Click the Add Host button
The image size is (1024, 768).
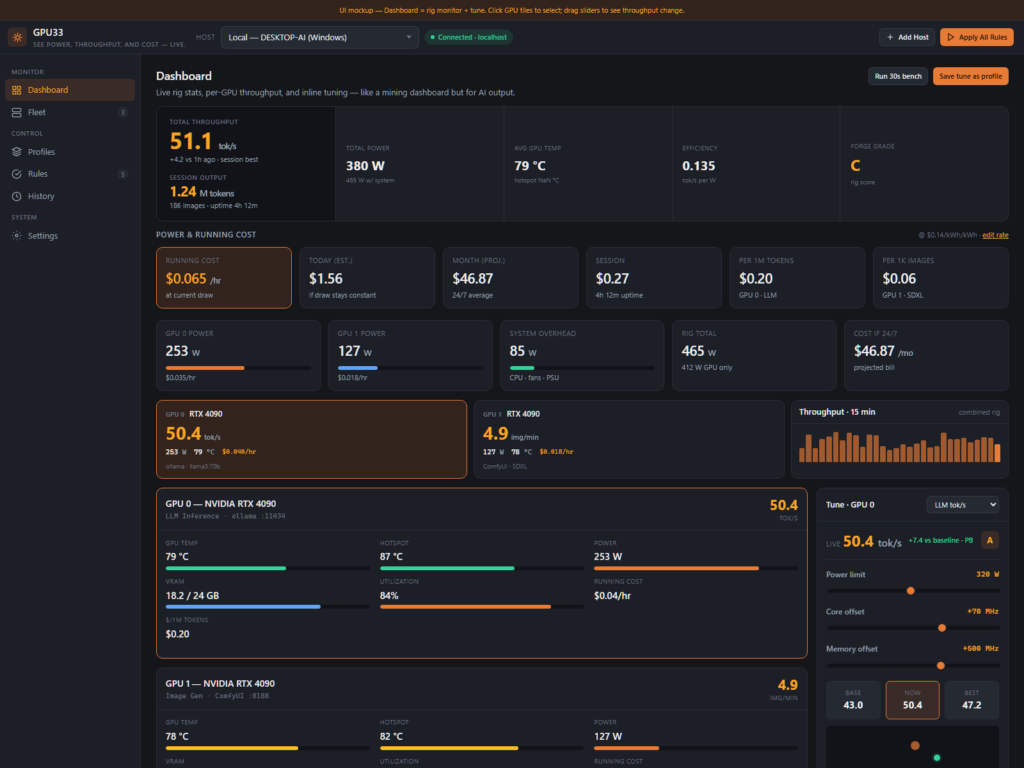pyautogui.click(x=907, y=37)
